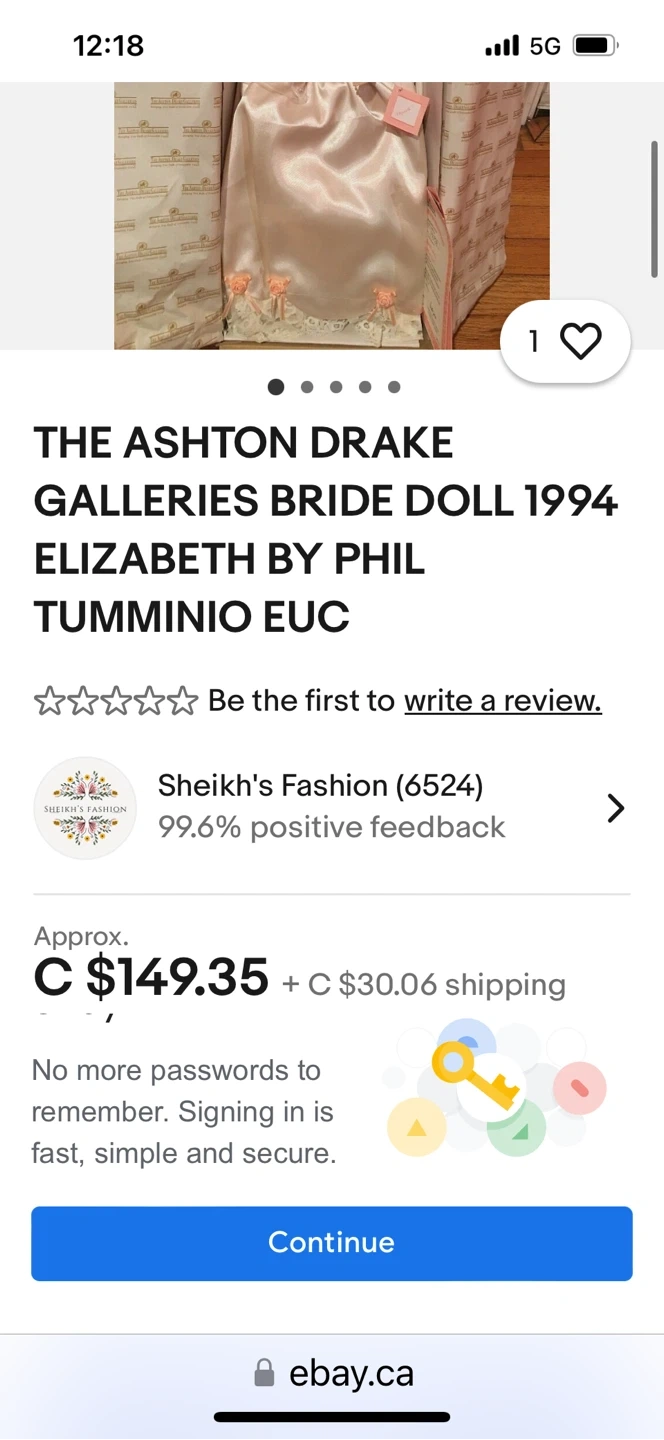Tap the lock icon beside ebay.ca
The height and width of the screenshot is (1440, 664).
click(264, 1373)
